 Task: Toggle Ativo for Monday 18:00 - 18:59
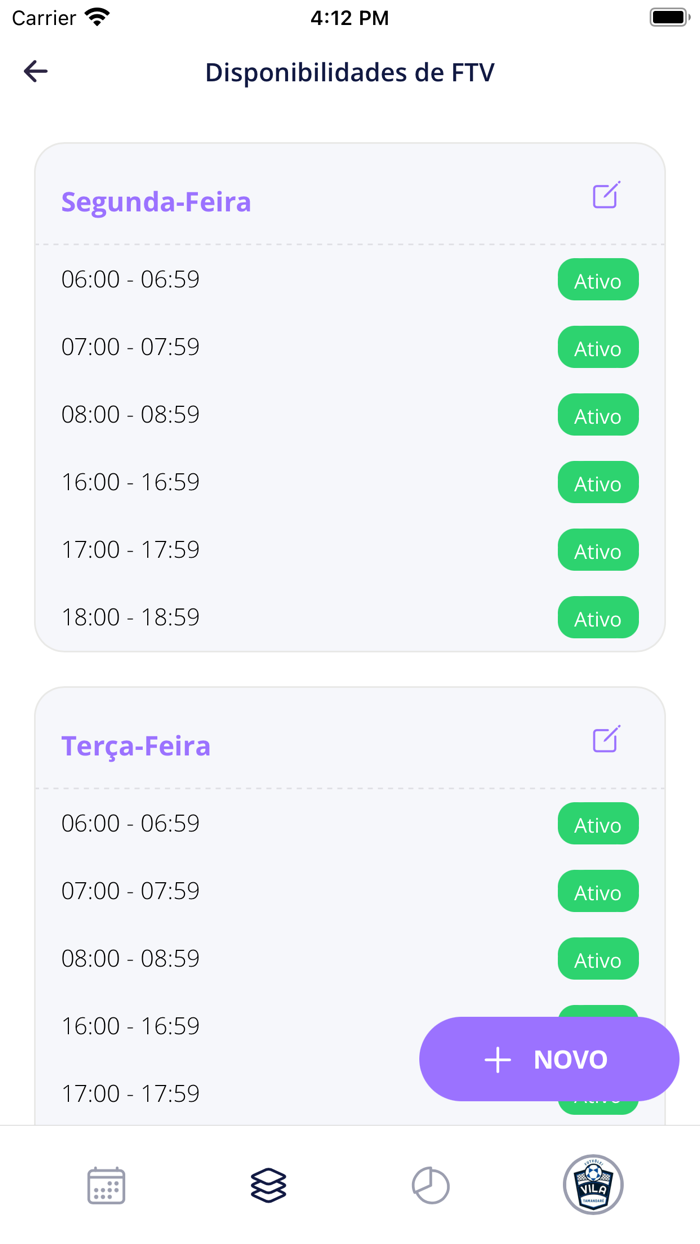pyautogui.click(x=597, y=618)
